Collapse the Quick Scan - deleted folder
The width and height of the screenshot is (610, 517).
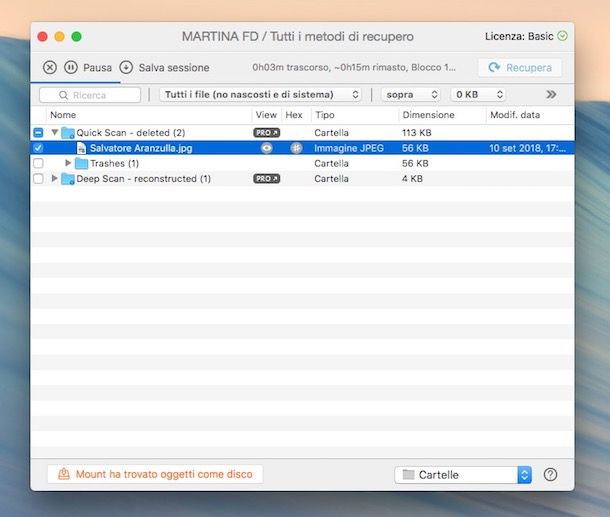(54, 132)
